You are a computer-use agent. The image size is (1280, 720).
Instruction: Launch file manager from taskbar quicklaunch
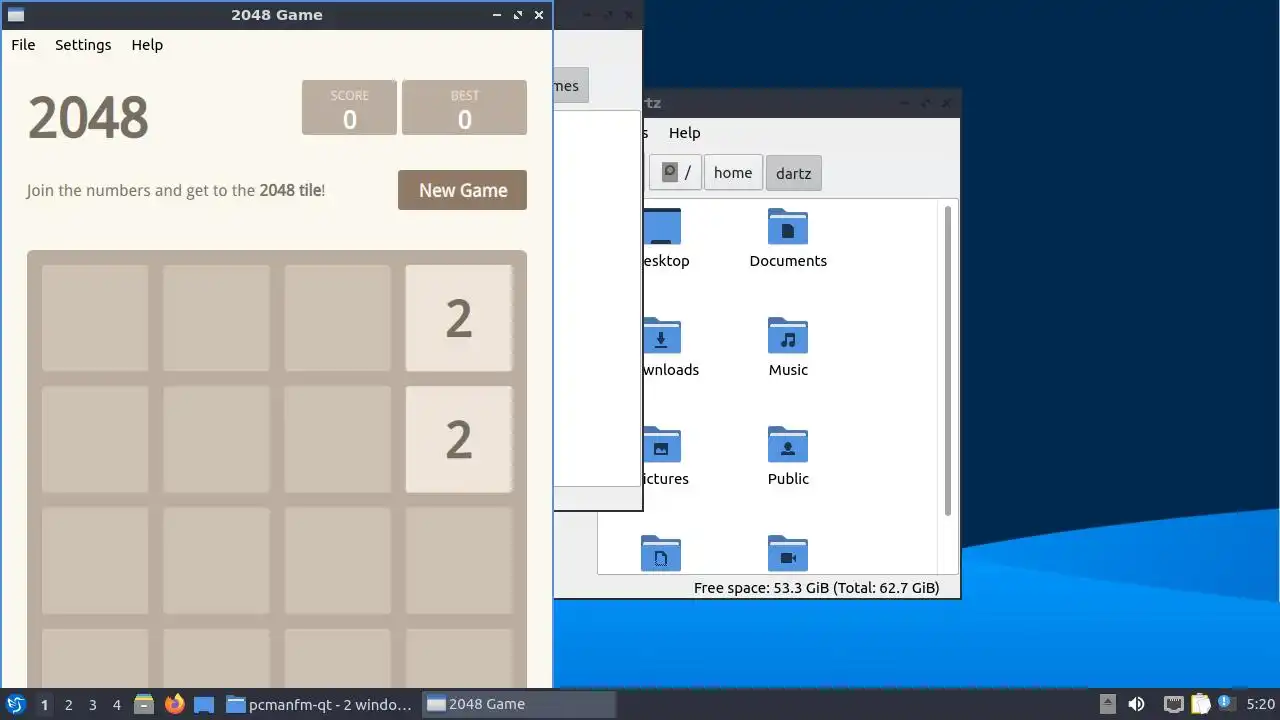tap(144, 704)
